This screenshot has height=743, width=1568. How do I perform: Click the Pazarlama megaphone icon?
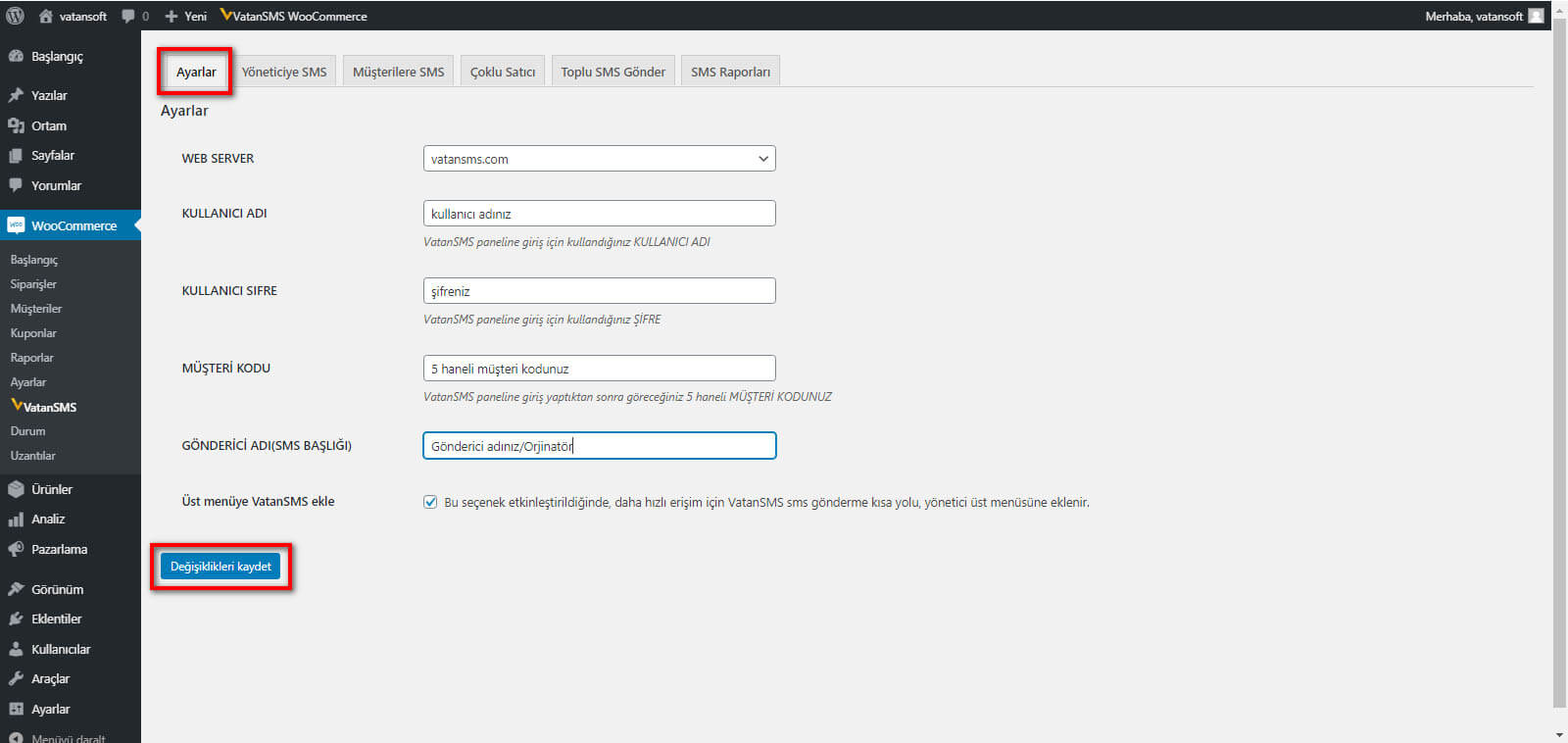click(x=16, y=549)
